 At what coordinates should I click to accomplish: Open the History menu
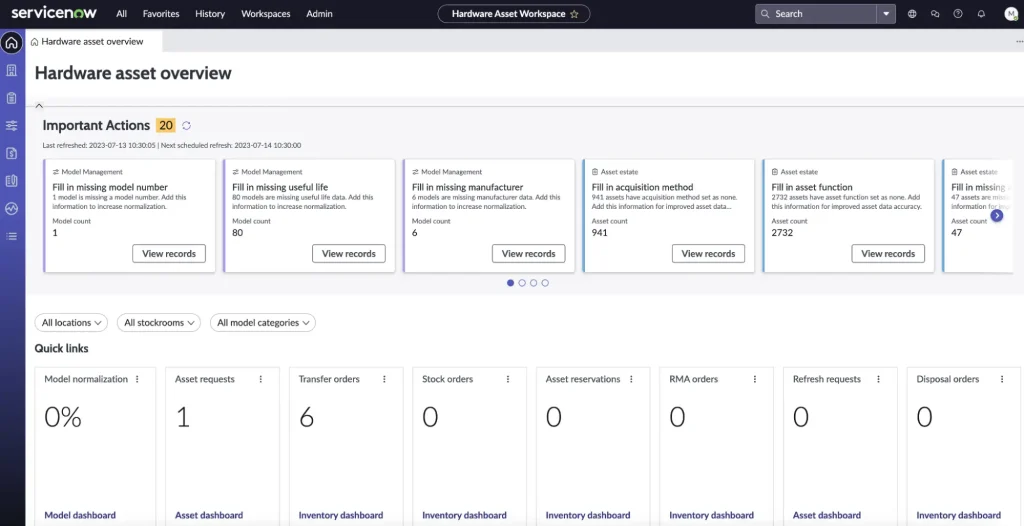[x=210, y=14]
